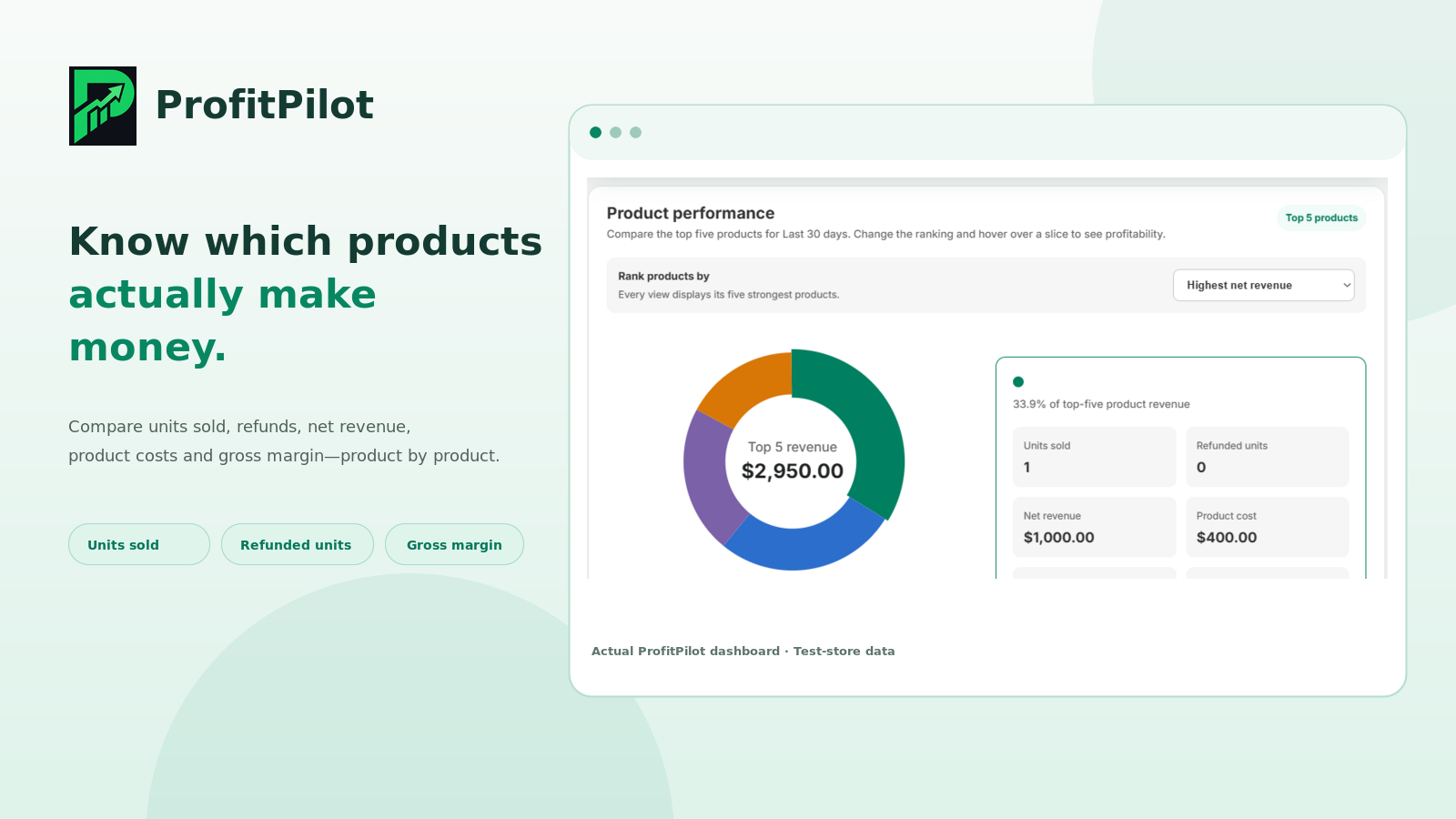
Task: Click the Refunded units pill under the headline
Action: click(x=298, y=544)
